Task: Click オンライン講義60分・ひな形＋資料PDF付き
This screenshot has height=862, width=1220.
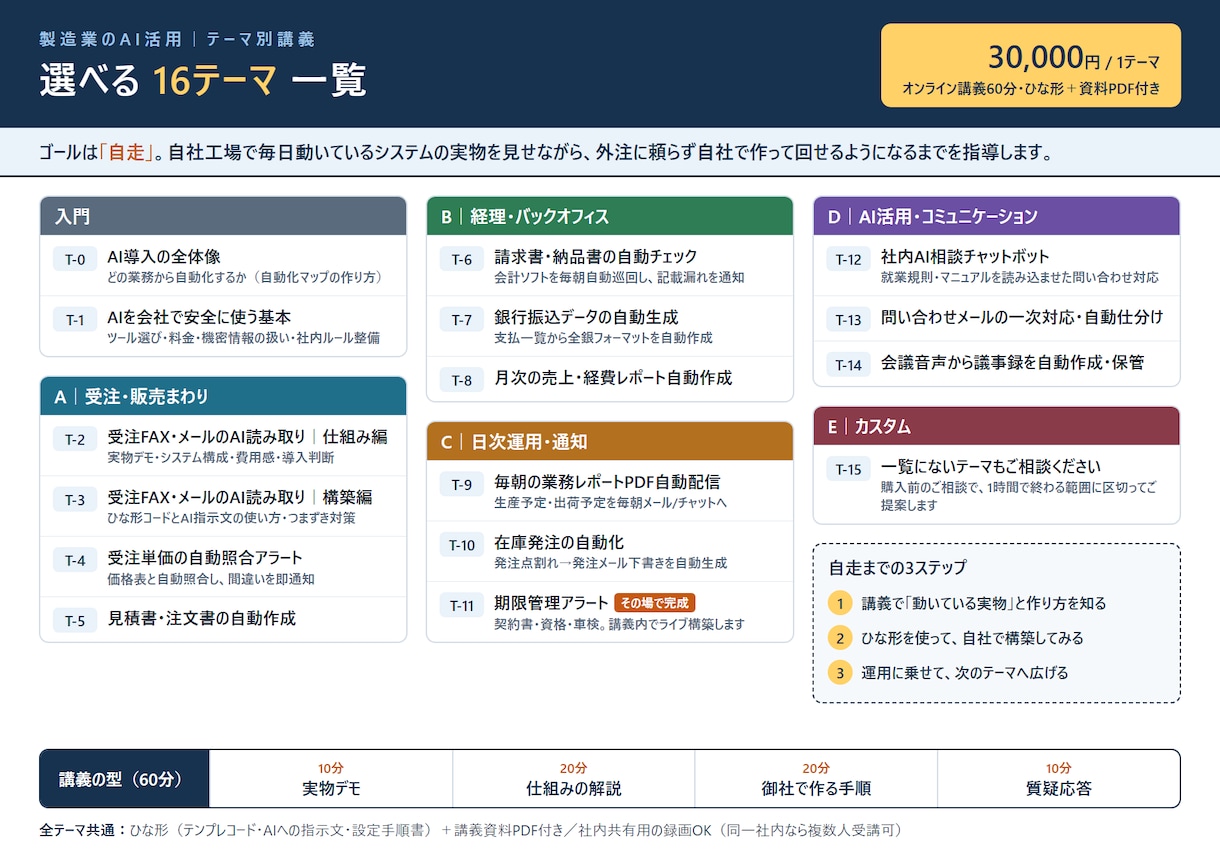Action: click(1031, 88)
